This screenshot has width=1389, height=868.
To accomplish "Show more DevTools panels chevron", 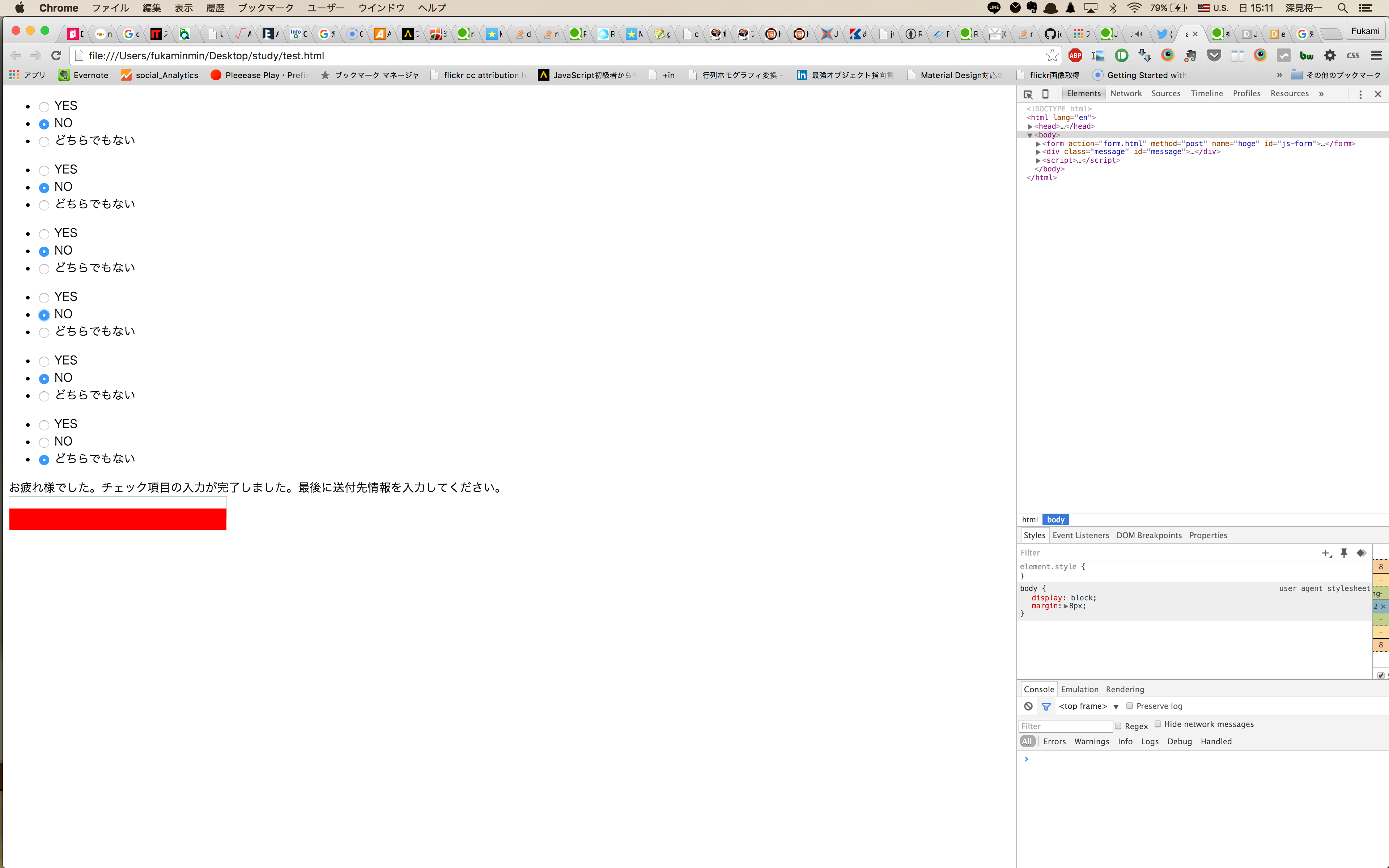I will [1321, 94].
